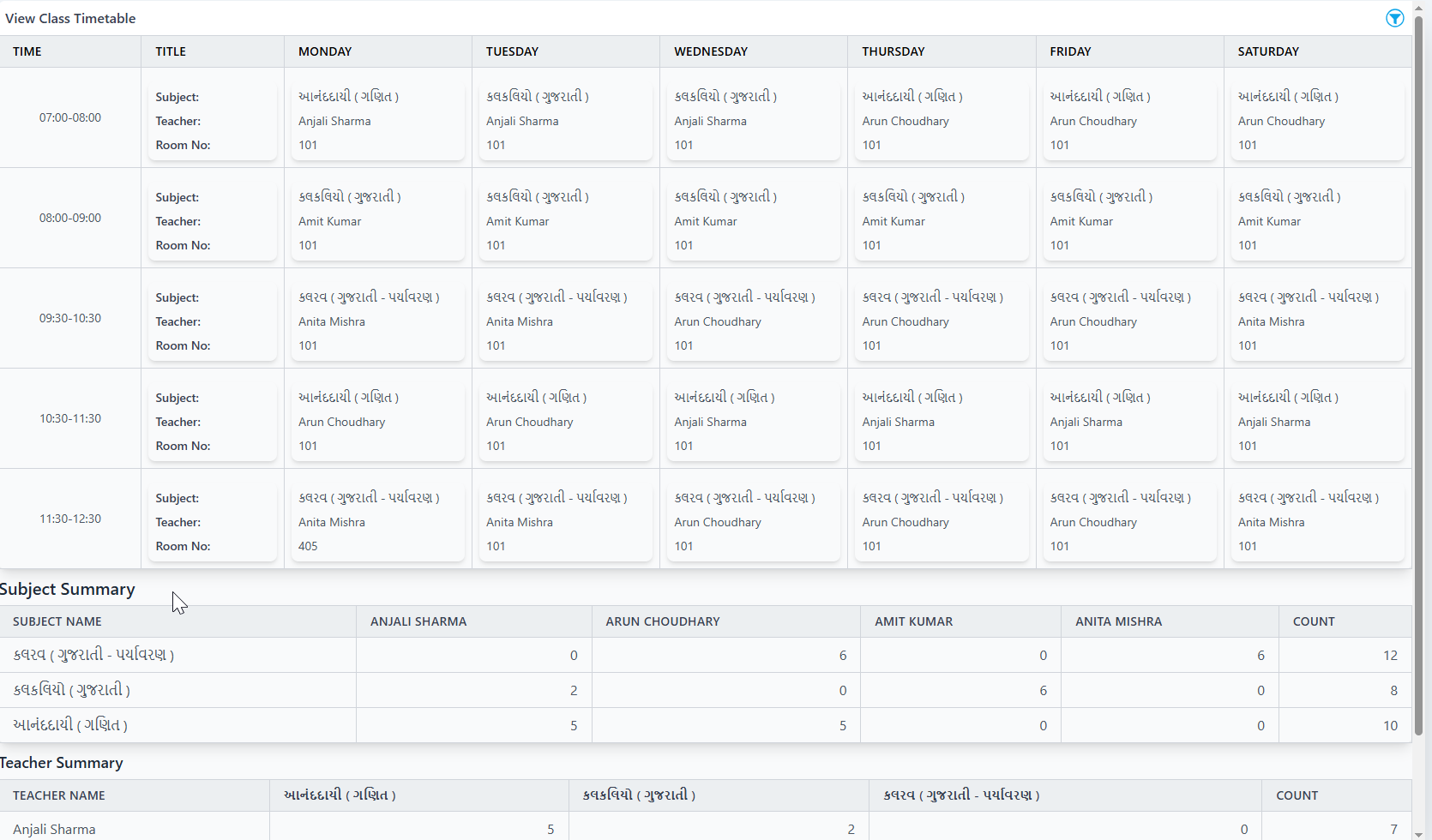Open the timetable filter icon
Screen dimensions: 1432x840
[x=1394, y=18]
